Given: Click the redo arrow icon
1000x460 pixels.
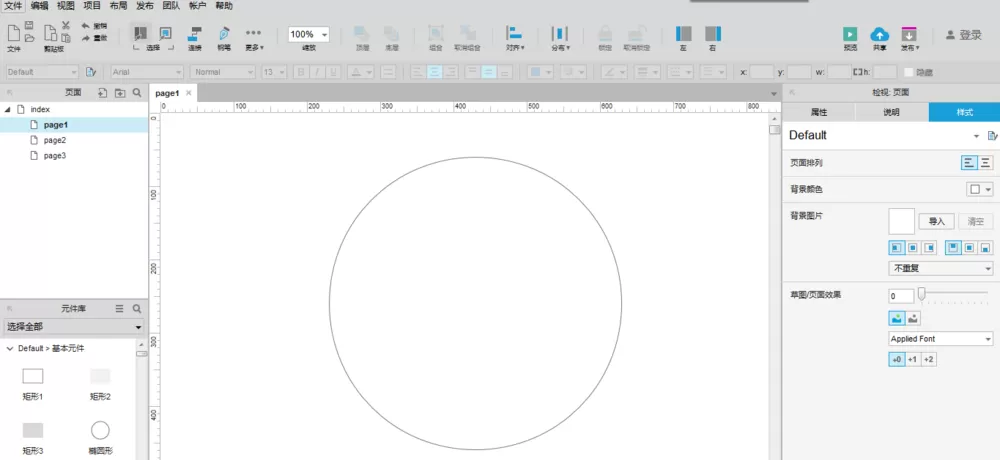Looking at the screenshot, I should 85,38.
